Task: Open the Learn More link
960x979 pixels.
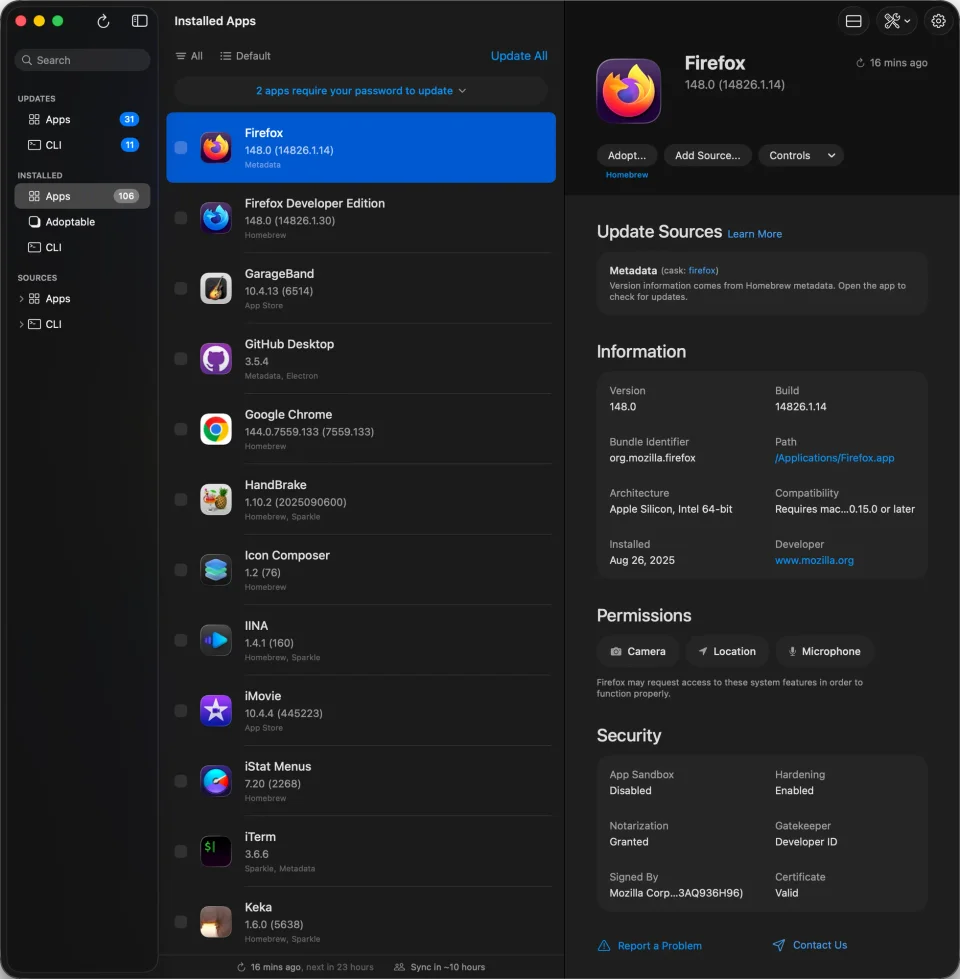Action: pos(754,234)
